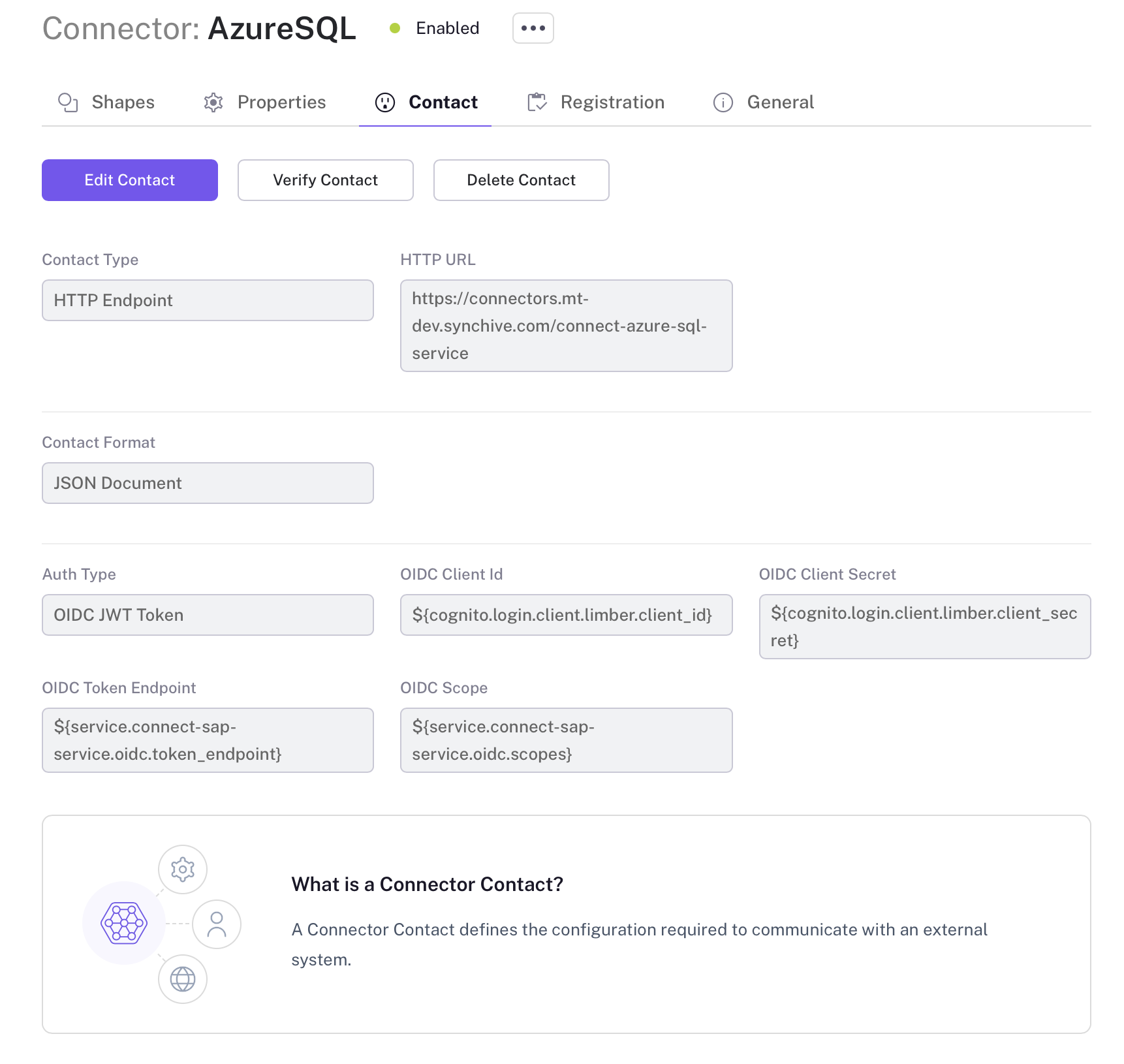Open the General tab
Screen dimensions: 1124x1064
click(x=764, y=102)
